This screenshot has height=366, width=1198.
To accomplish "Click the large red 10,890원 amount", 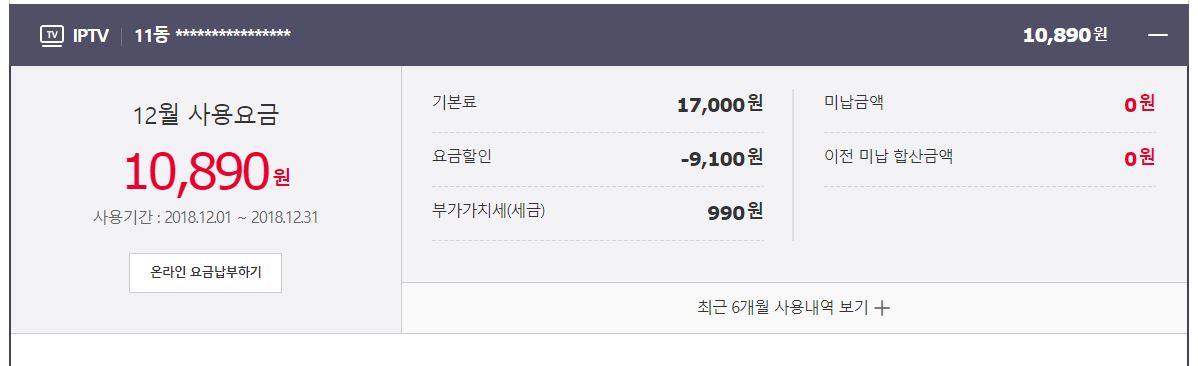I will (x=207, y=171).
